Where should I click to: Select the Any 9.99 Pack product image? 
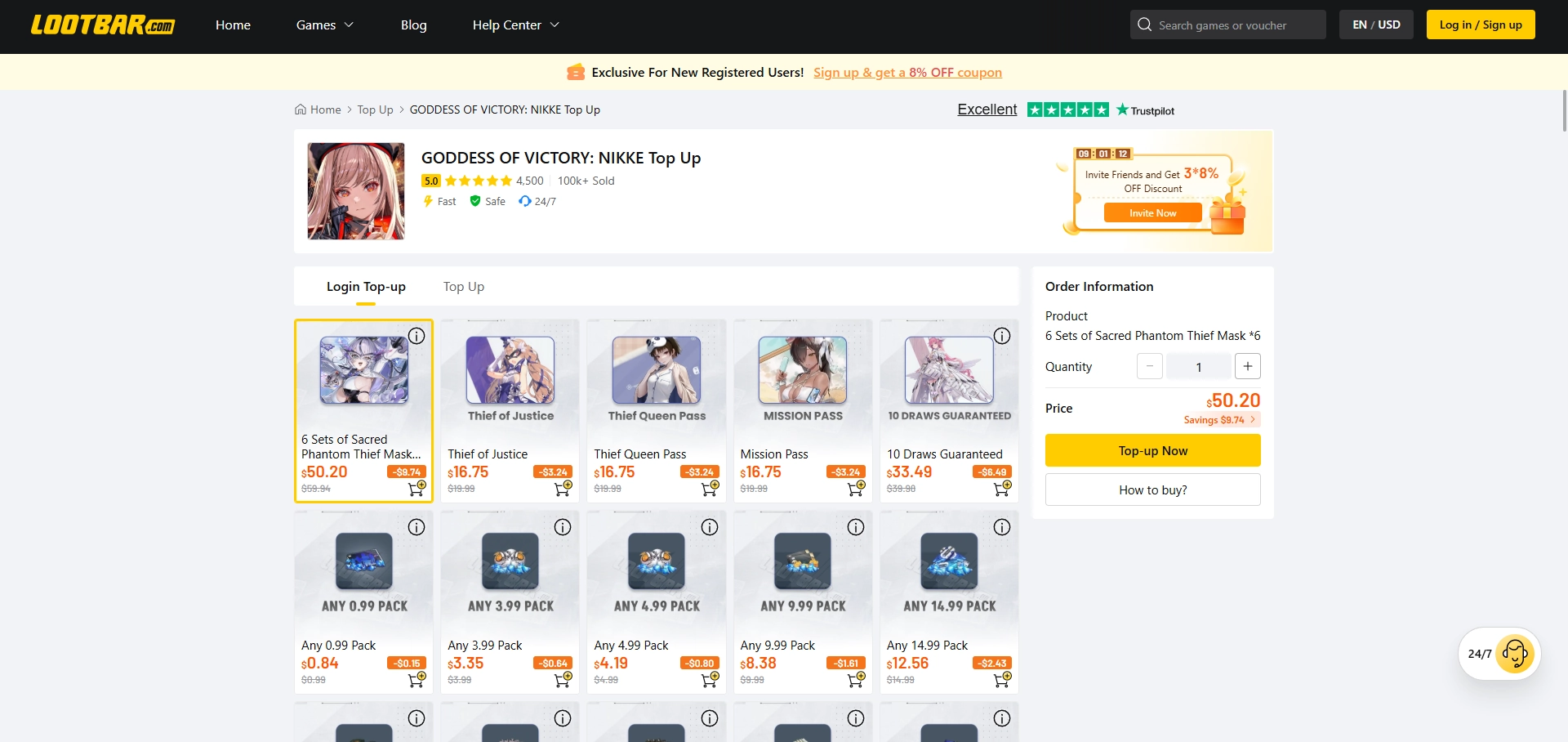803,561
